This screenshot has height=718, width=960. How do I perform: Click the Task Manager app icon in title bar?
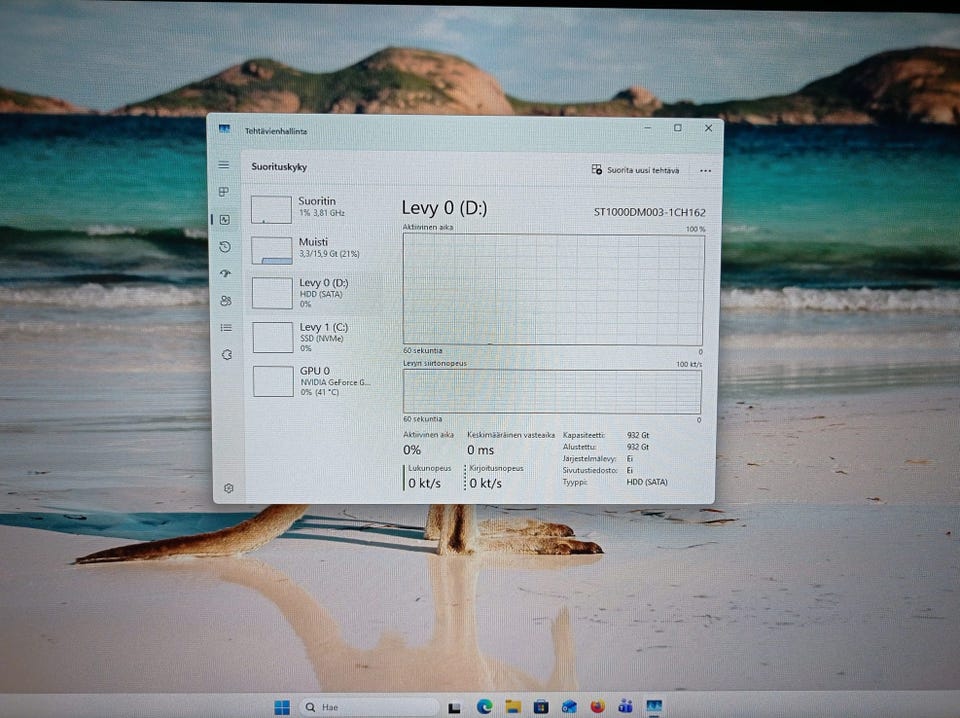[224, 129]
